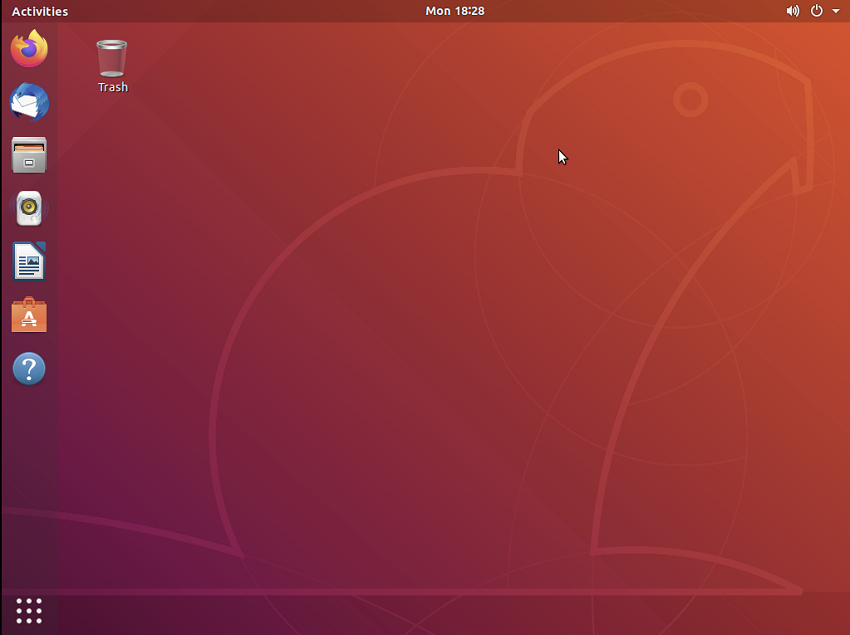Open the Files manager in the dock

[x=29, y=155]
